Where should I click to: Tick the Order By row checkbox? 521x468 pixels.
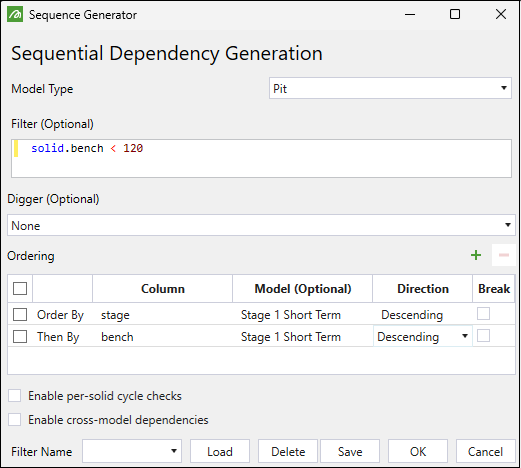tap(20, 314)
